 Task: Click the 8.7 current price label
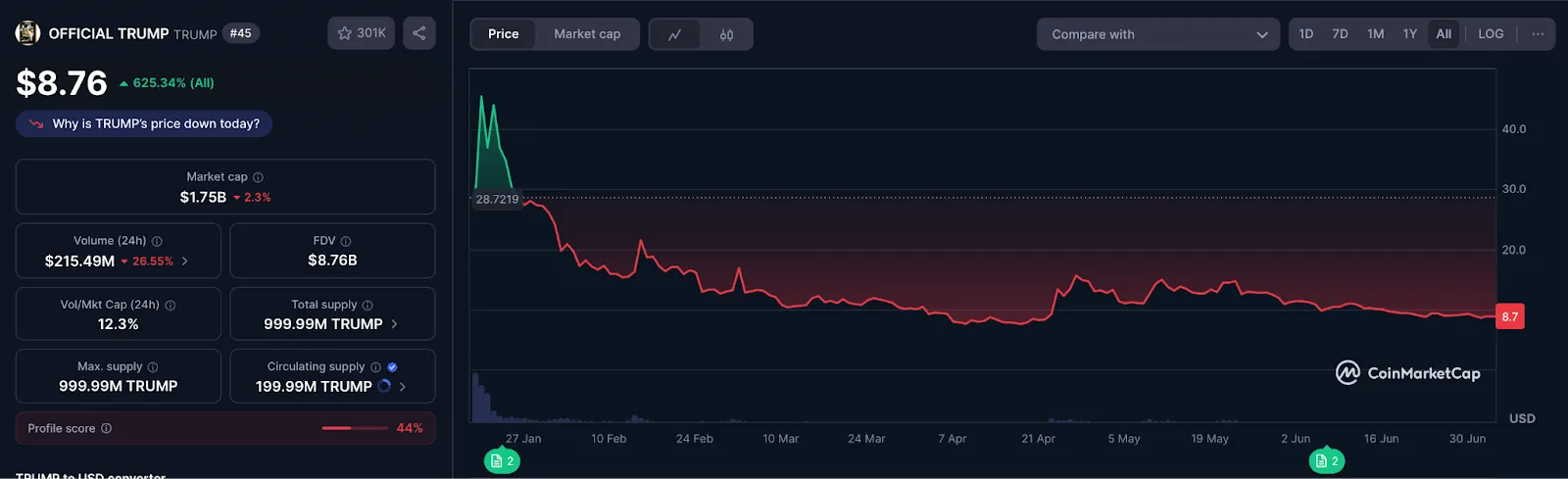click(1510, 316)
